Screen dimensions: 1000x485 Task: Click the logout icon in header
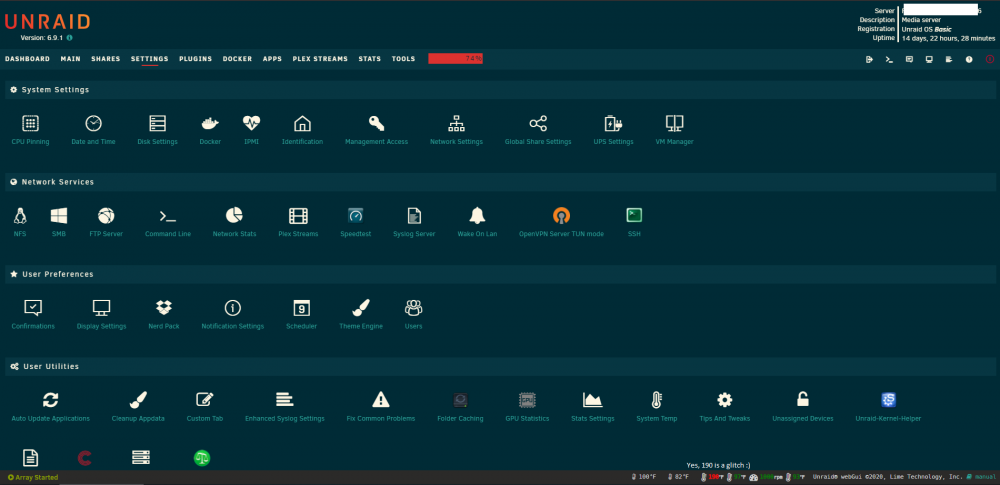point(869,59)
